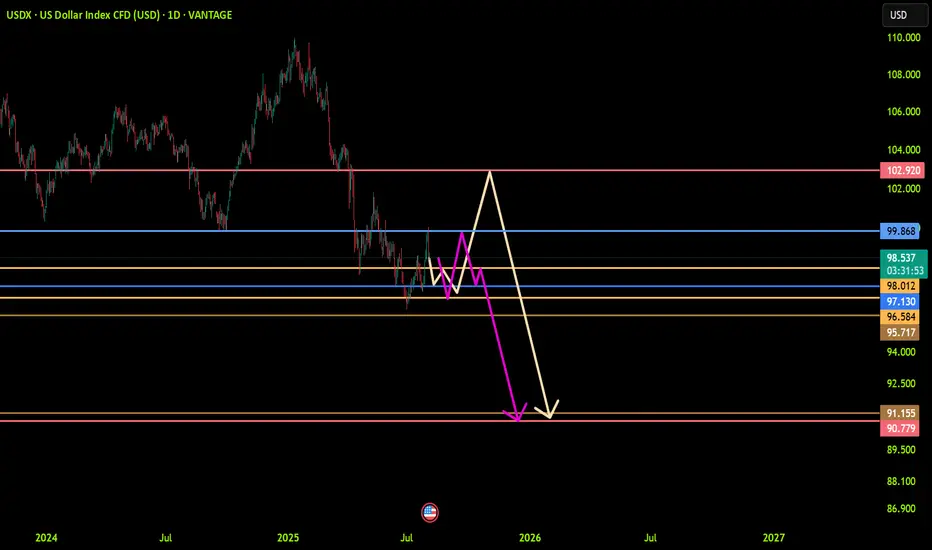Select the 95.717 brown price label
Screen dimensions: 932x550
click(x=900, y=332)
